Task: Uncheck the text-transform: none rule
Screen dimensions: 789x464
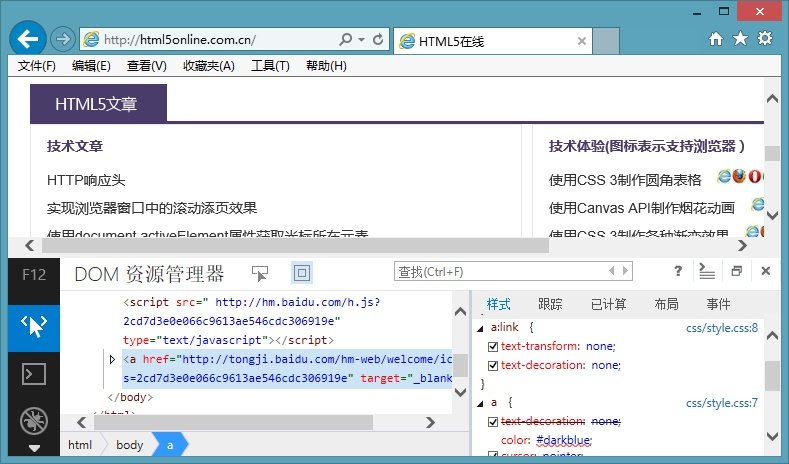Action: (x=493, y=347)
